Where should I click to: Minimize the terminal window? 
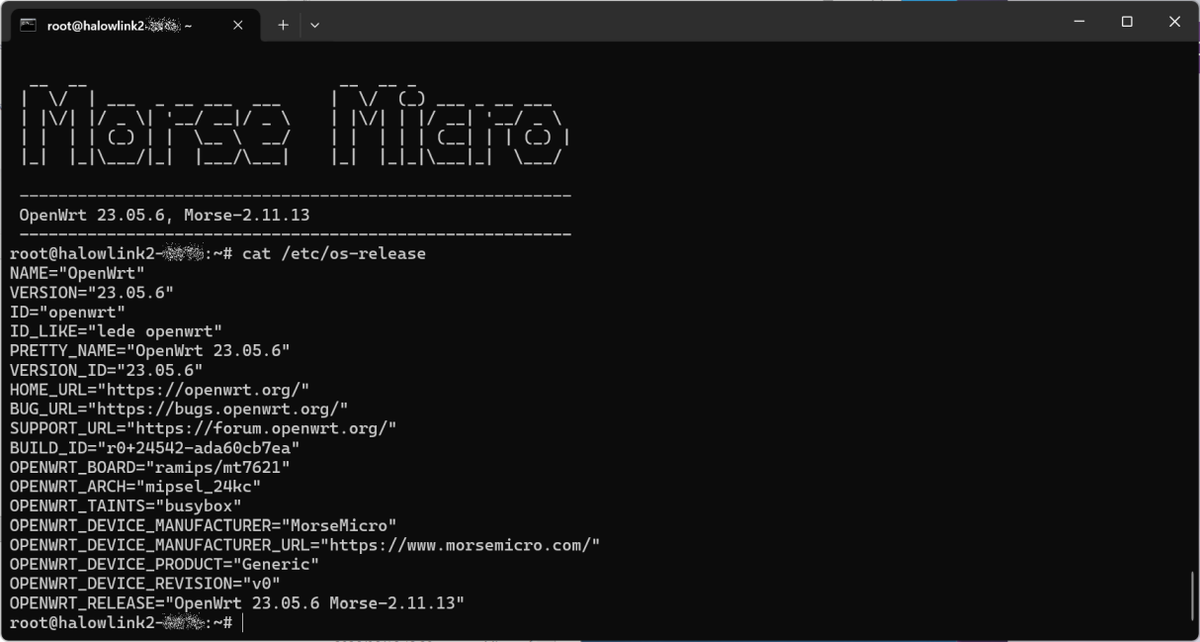(x=1079, y=22)
